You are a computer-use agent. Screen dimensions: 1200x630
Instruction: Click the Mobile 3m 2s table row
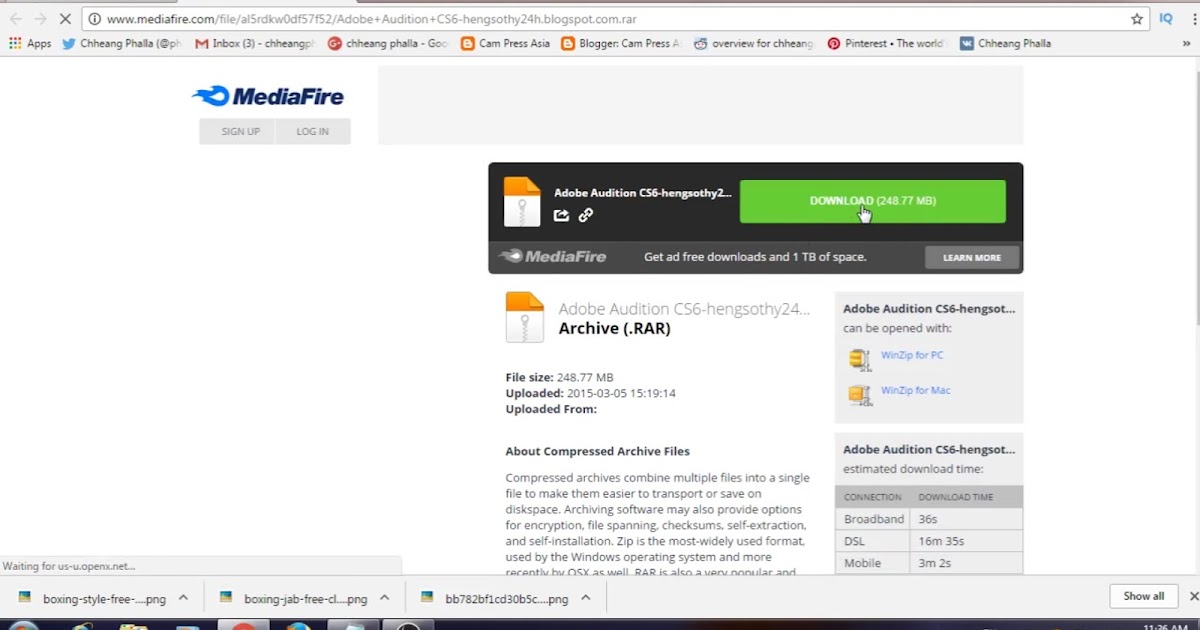click(929, 563)
